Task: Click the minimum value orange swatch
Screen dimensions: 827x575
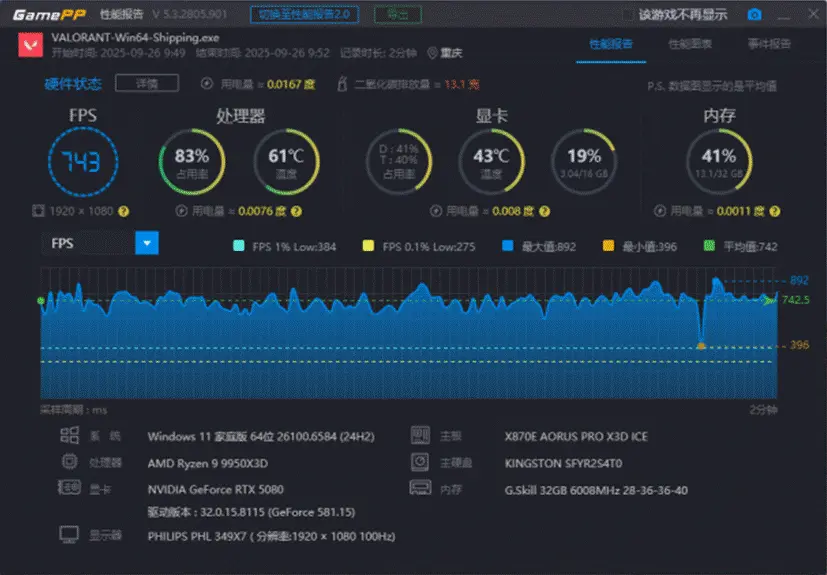Action: 609,246
